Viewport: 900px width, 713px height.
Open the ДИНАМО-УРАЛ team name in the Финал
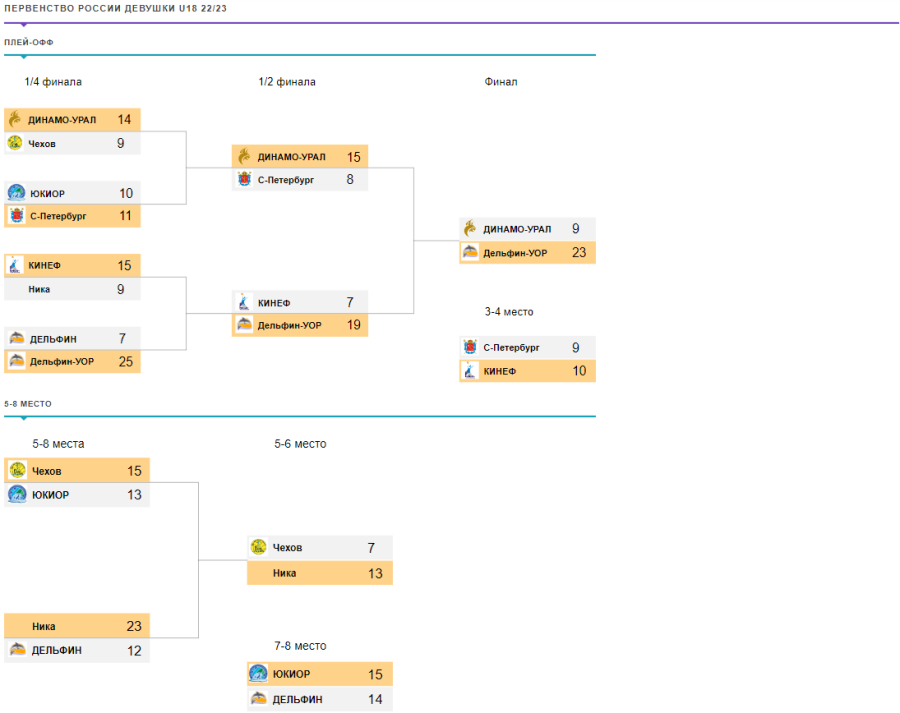pos(517,229)
